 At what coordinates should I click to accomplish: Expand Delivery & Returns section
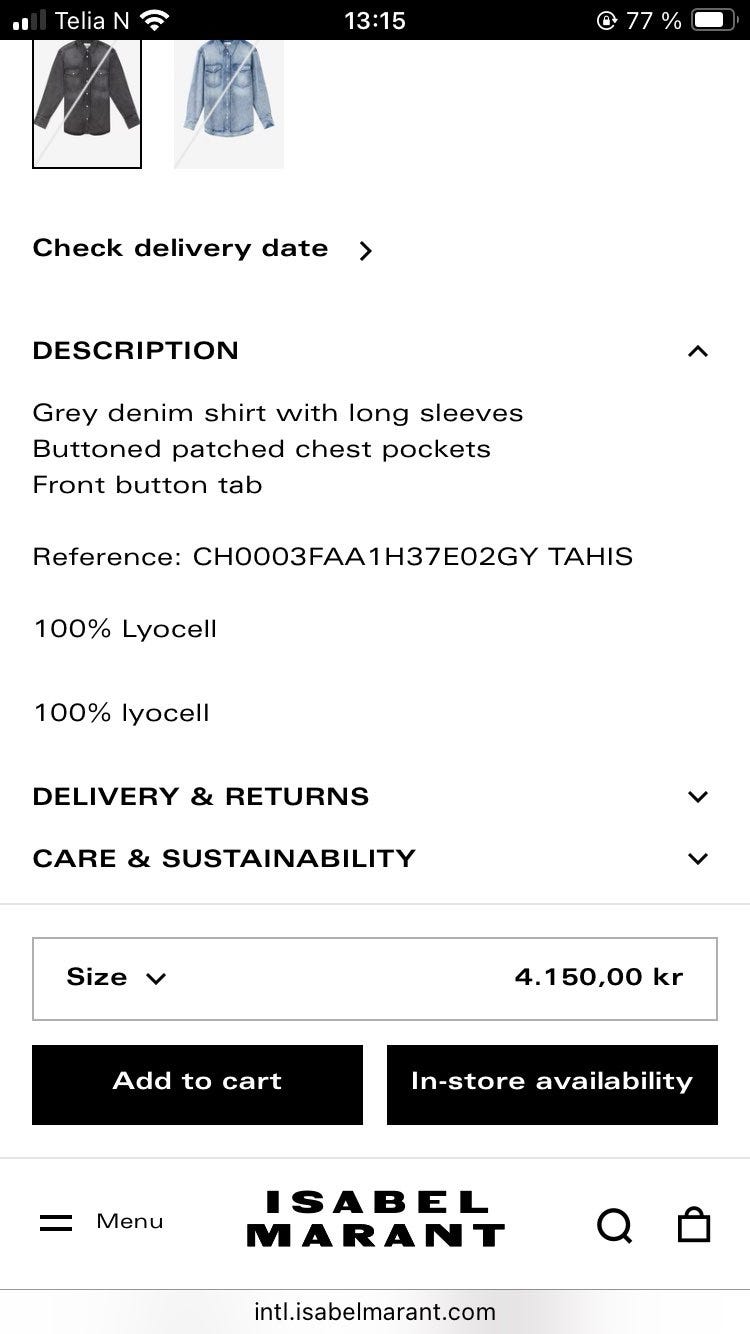pos(697,797)
